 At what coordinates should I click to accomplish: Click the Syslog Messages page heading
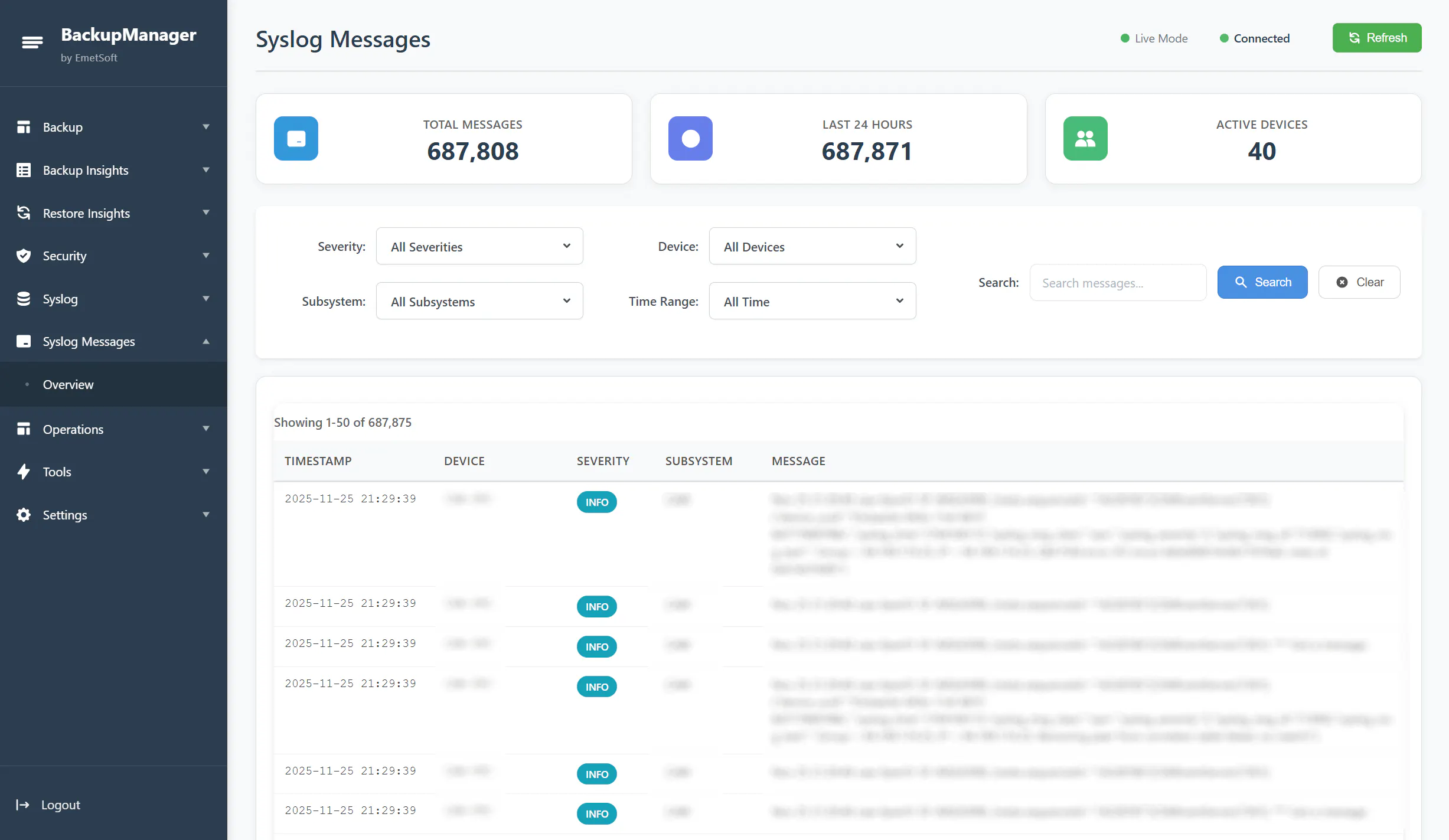point(343,40)
